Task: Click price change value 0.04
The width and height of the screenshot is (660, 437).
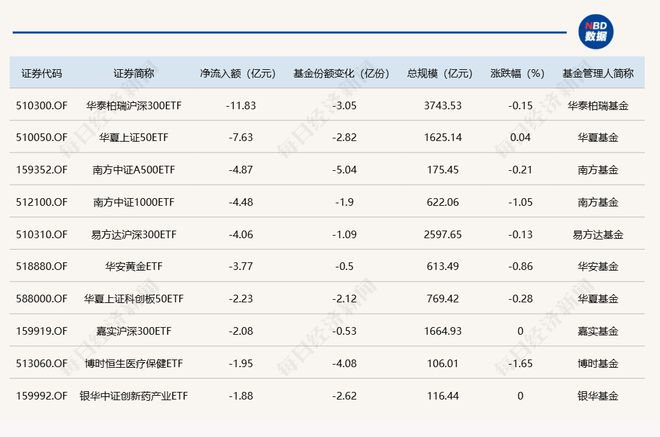Action: tap(520, 137)
